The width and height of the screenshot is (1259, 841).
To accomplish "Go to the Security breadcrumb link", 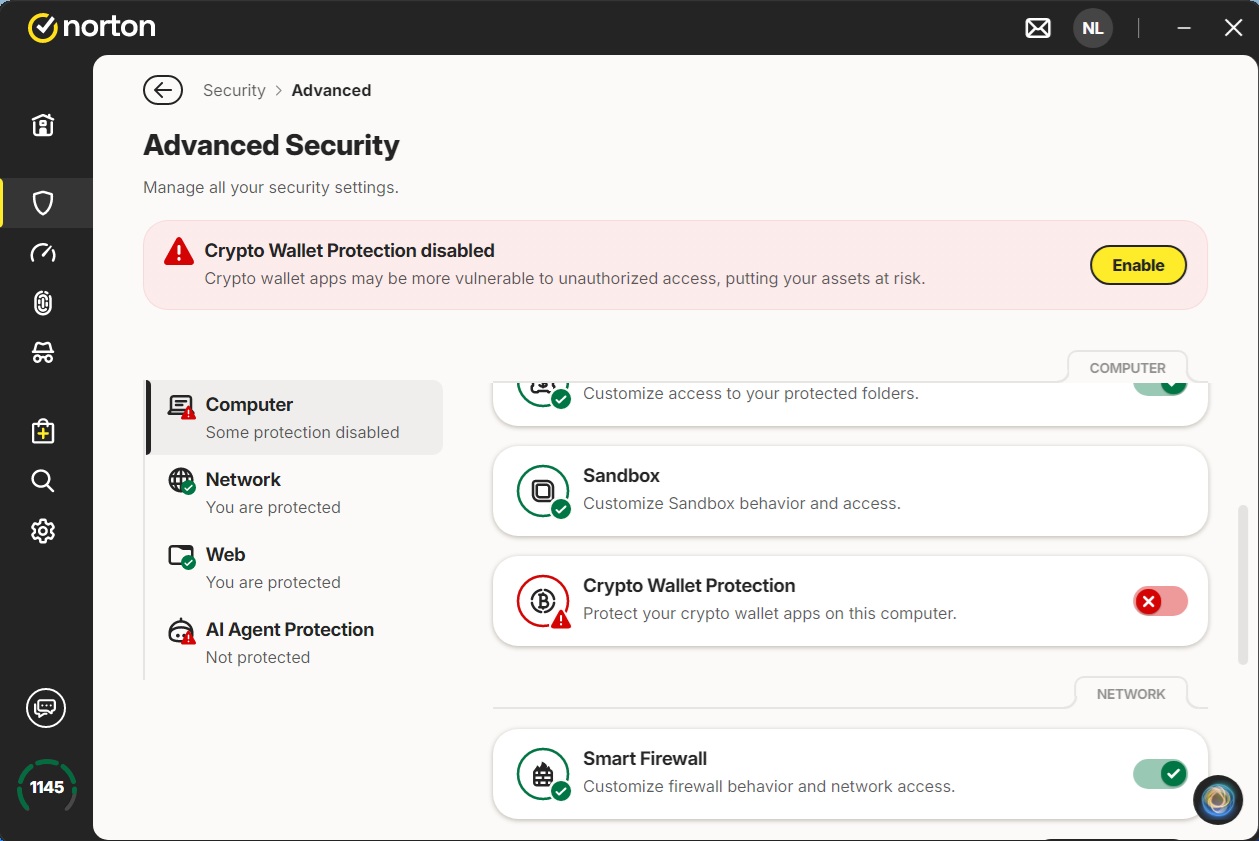I will pyautogui.click(x=234, y=90).
